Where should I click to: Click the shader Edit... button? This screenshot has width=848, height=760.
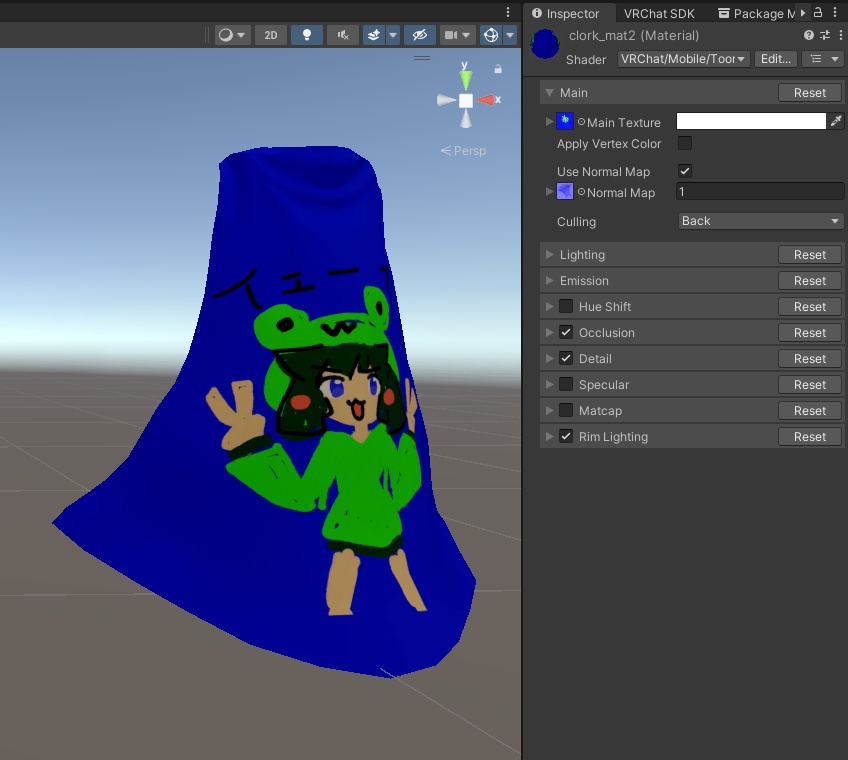tap(776, 59)
